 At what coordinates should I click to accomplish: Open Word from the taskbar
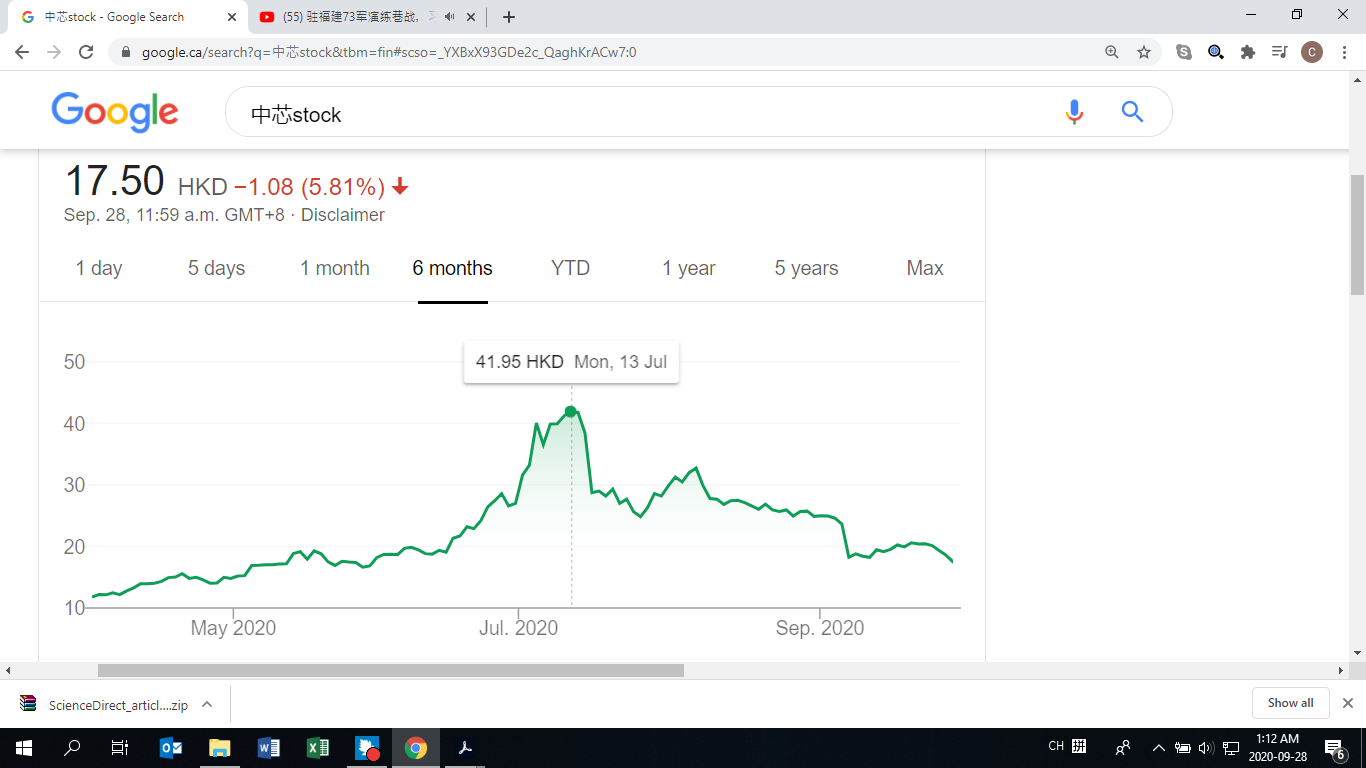269,747
